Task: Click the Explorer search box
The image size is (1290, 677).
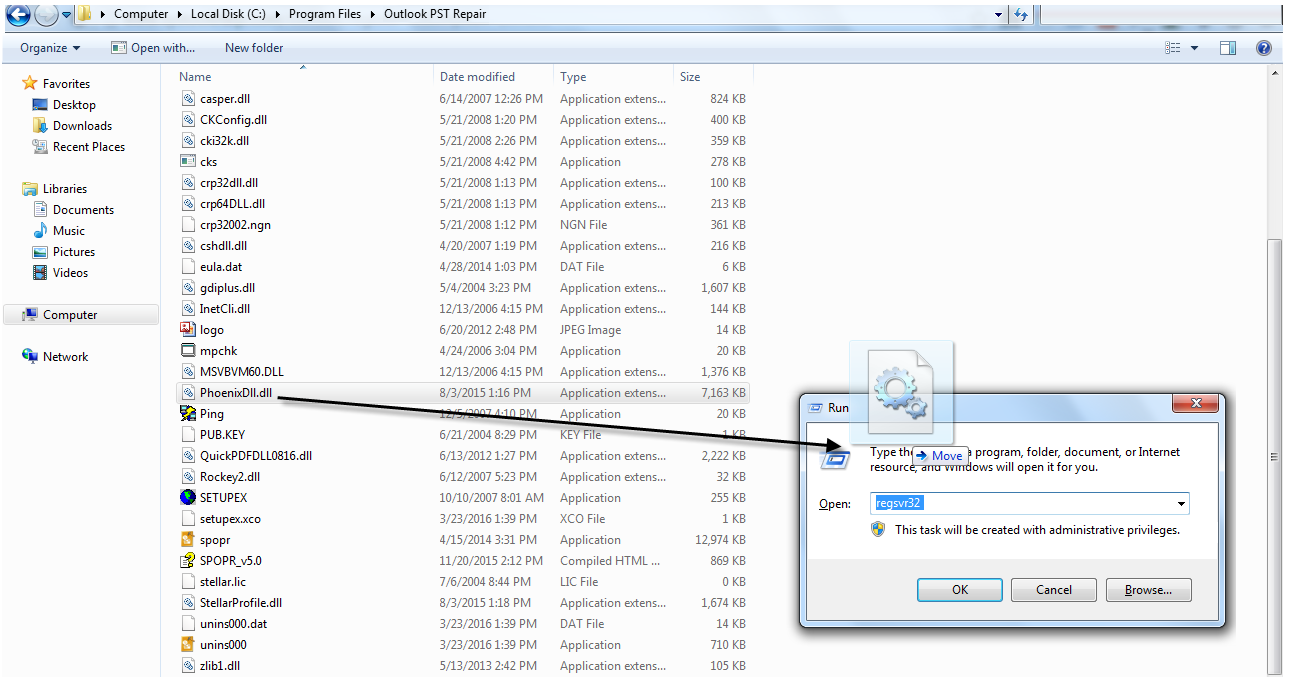Action: pos(1159,15)
